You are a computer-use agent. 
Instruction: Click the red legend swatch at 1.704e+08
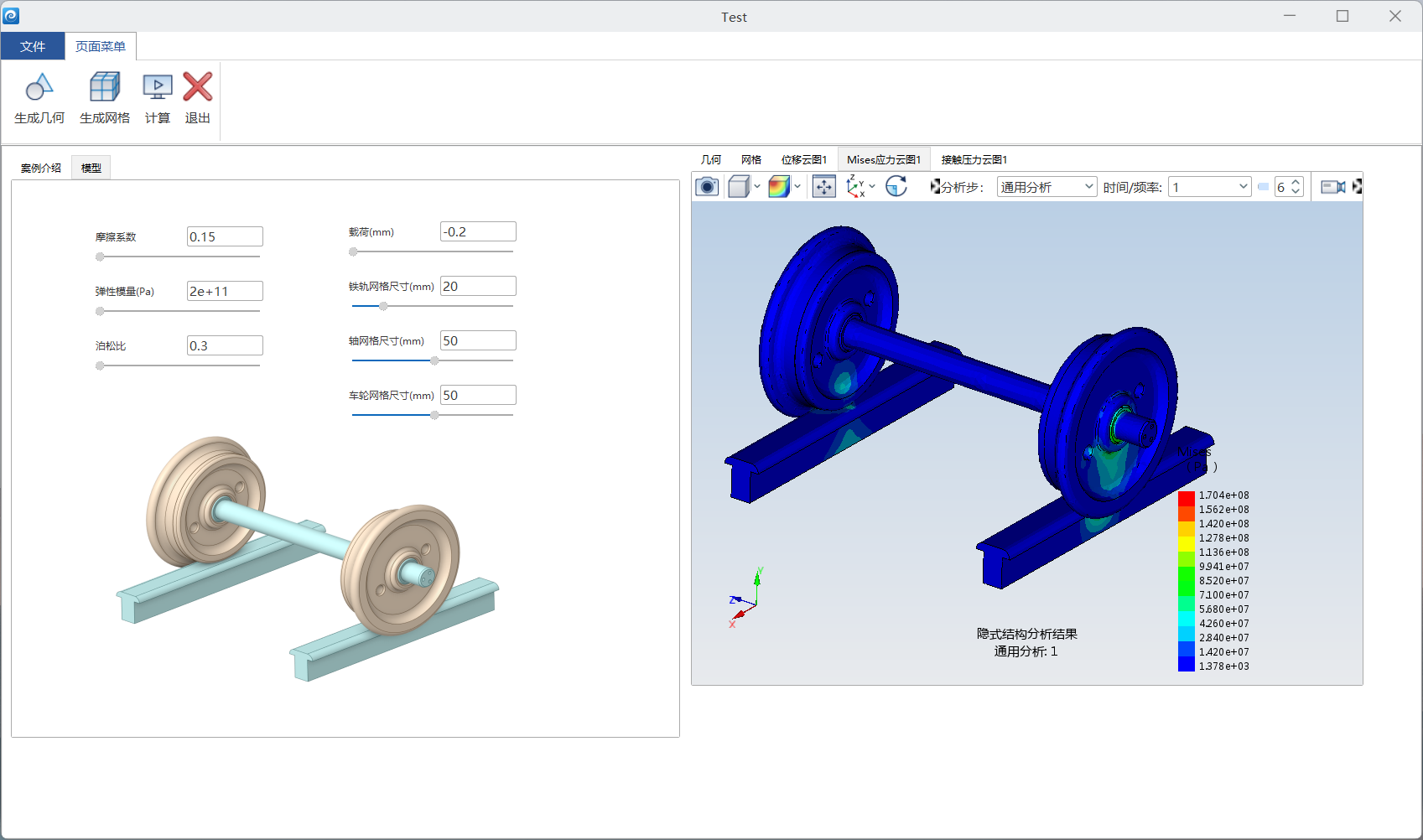click(1187, 498)
